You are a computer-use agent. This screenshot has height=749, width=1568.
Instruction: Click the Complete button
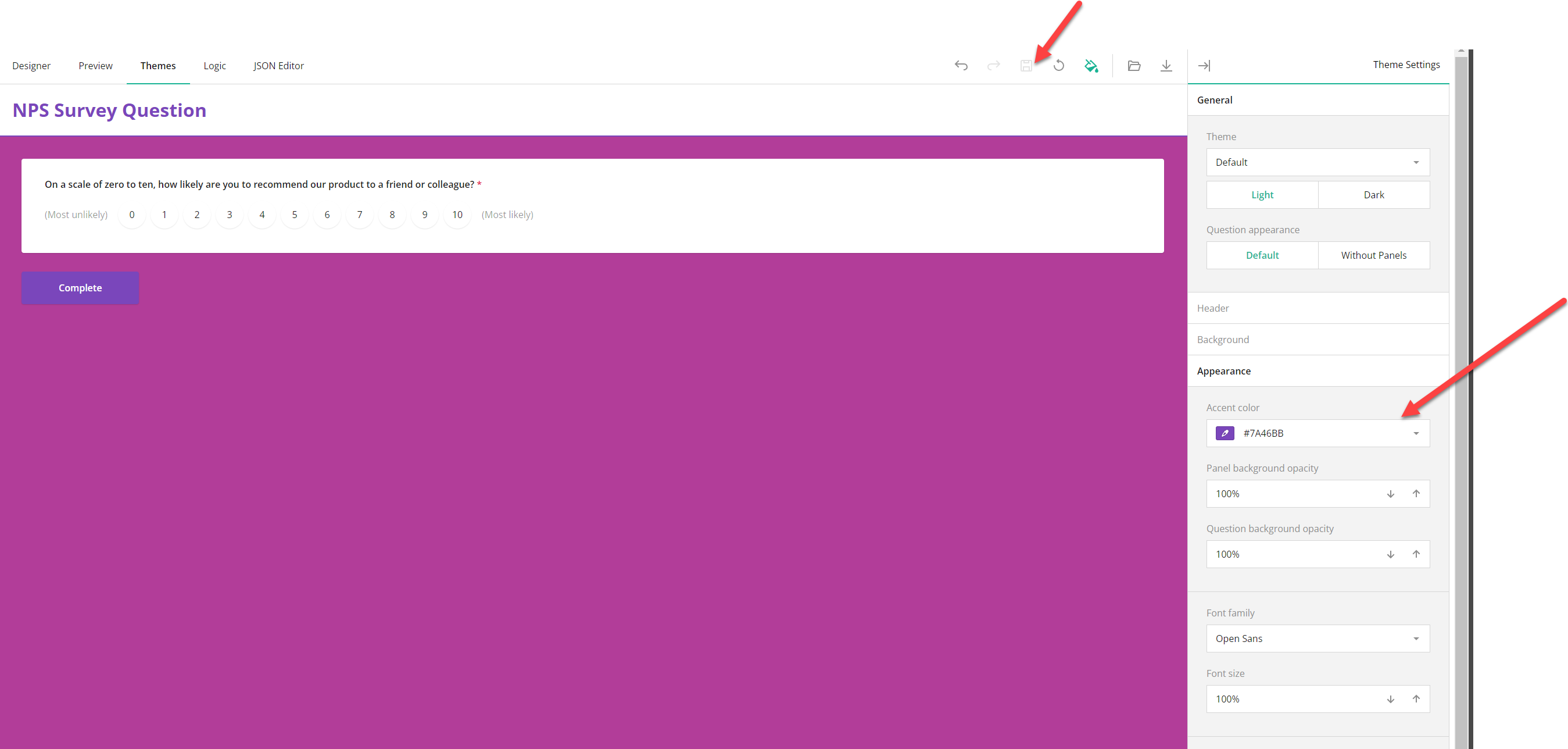(80, 287)
